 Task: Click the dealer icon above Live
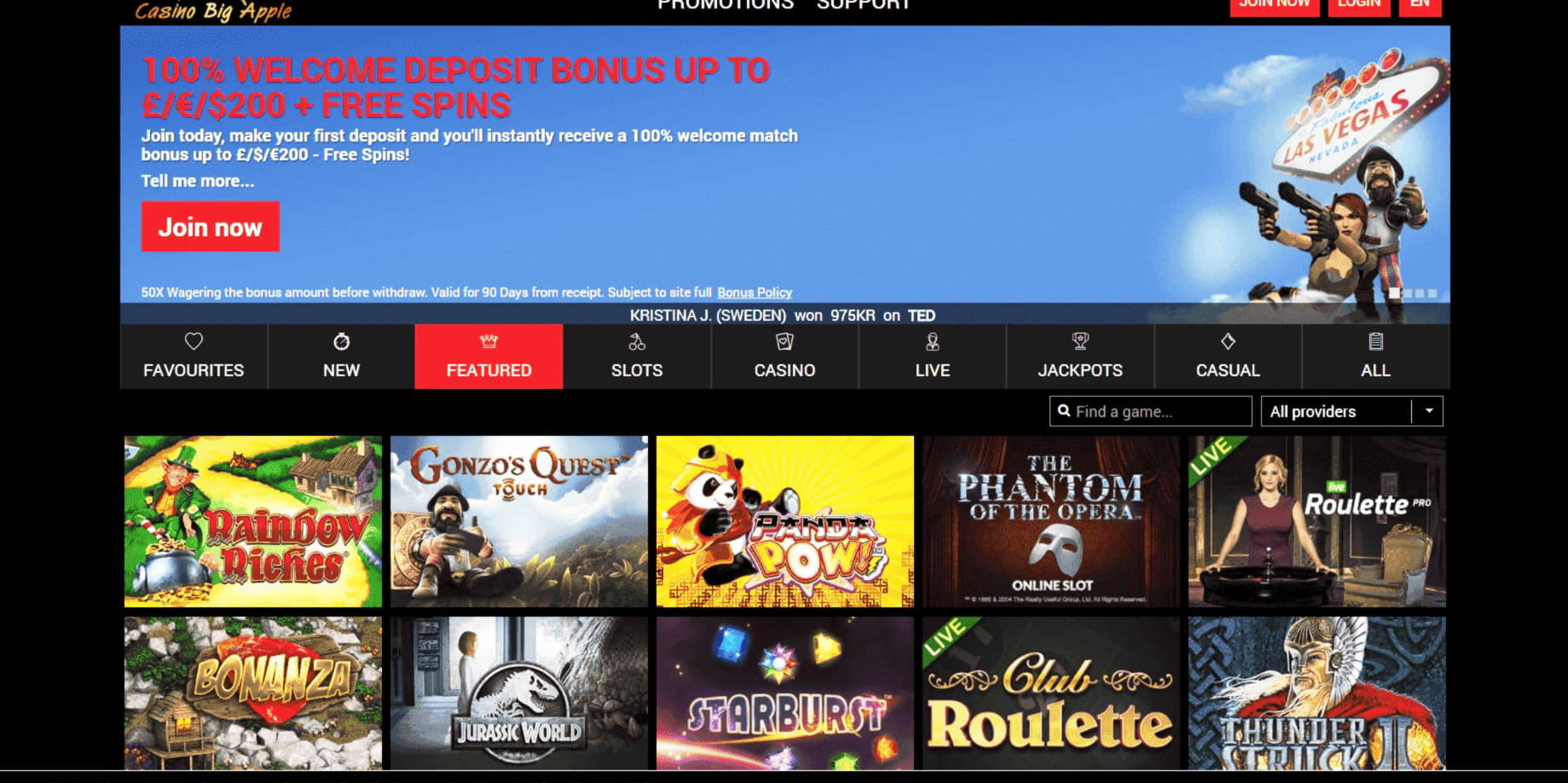[933, 341]
